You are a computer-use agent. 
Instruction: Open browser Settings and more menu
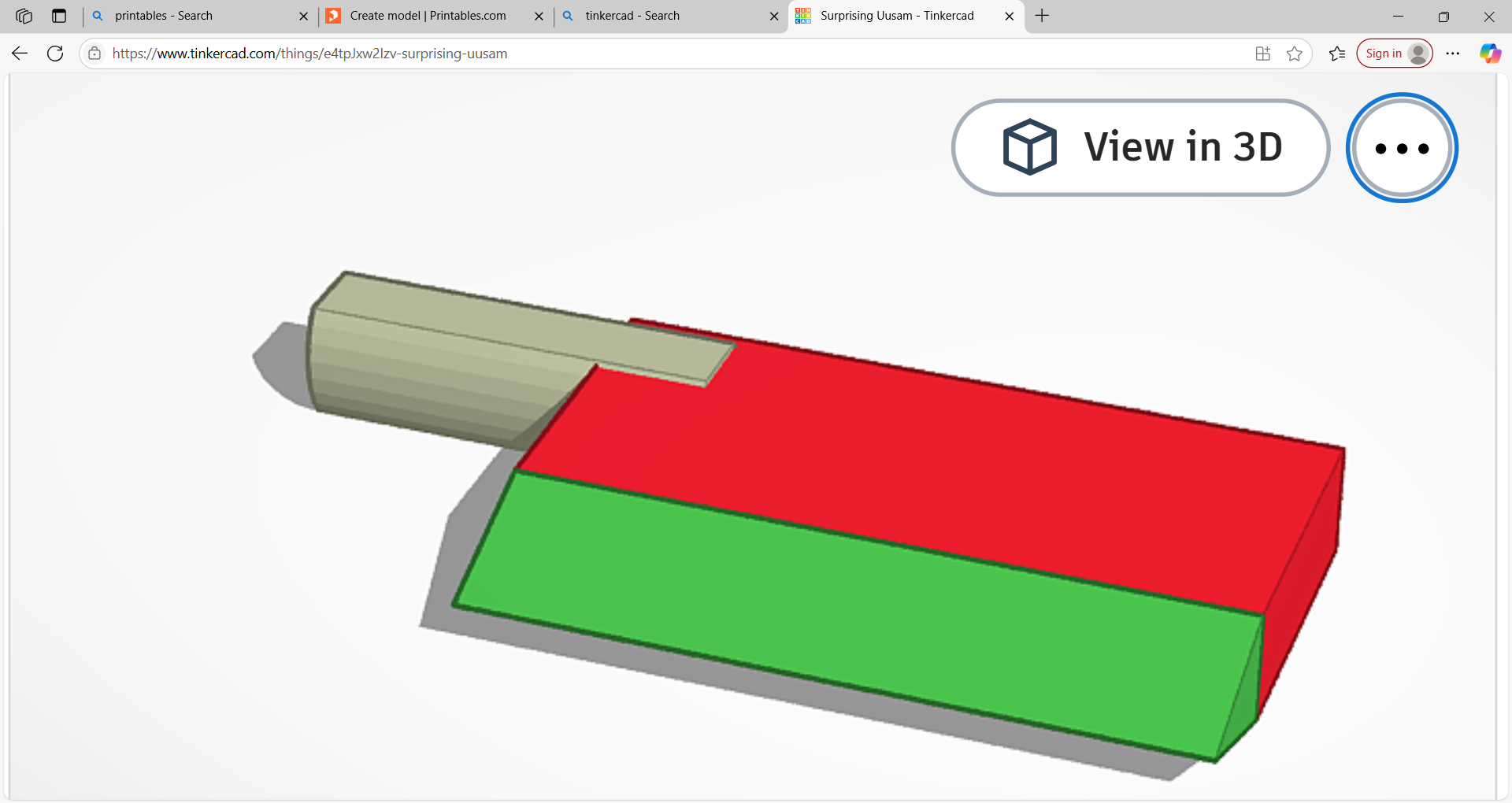coord(1453,54)
